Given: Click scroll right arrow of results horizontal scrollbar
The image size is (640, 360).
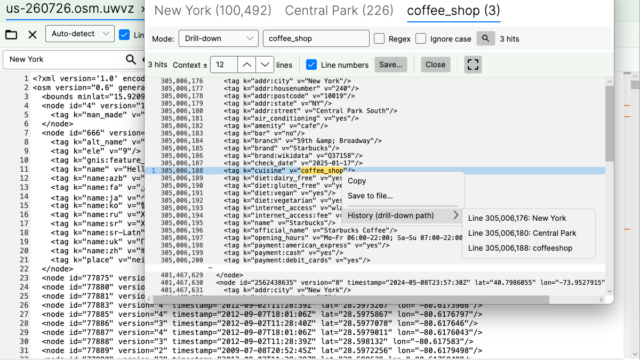Looking at the screenshot, I should click(601, 300).
